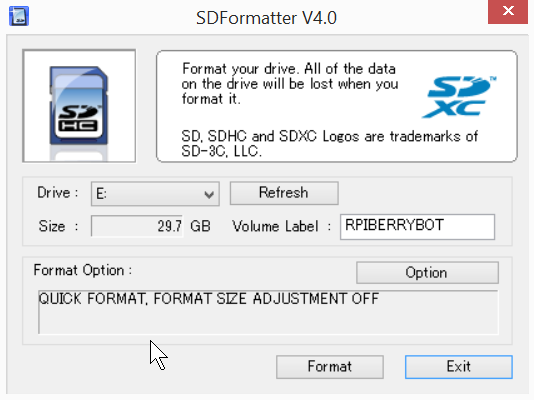Start formatting with the Format button
This screenshot has width=534, height=400.
330,367
